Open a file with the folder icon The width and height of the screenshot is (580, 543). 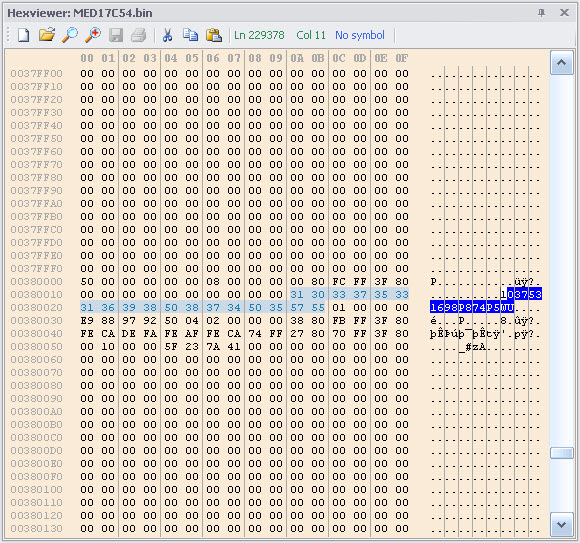(x=47, y=35)
